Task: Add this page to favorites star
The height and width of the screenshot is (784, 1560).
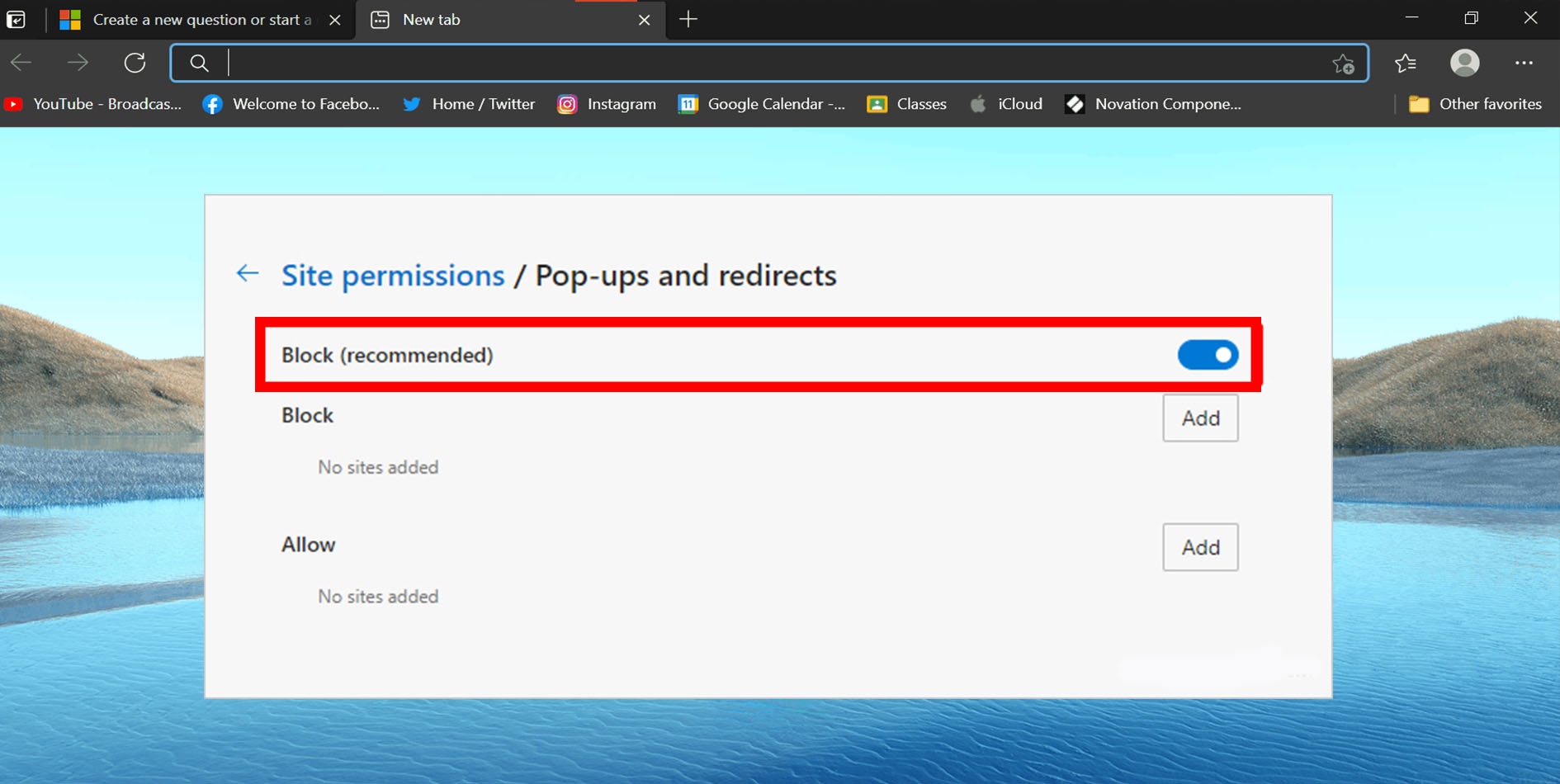Action: coord(1343,64)
